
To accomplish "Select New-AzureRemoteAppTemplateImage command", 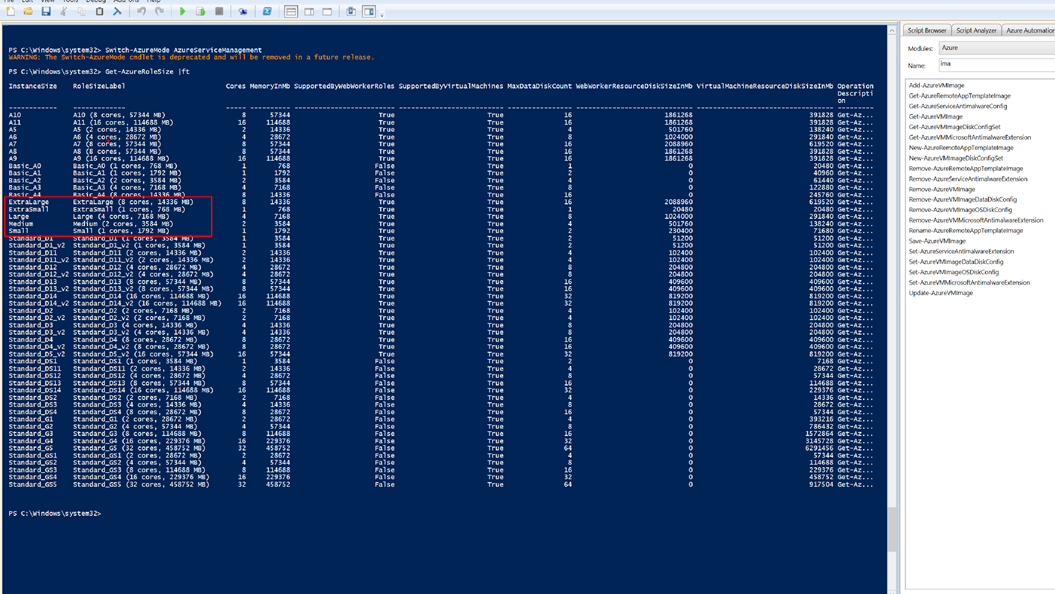I will 961,148.
